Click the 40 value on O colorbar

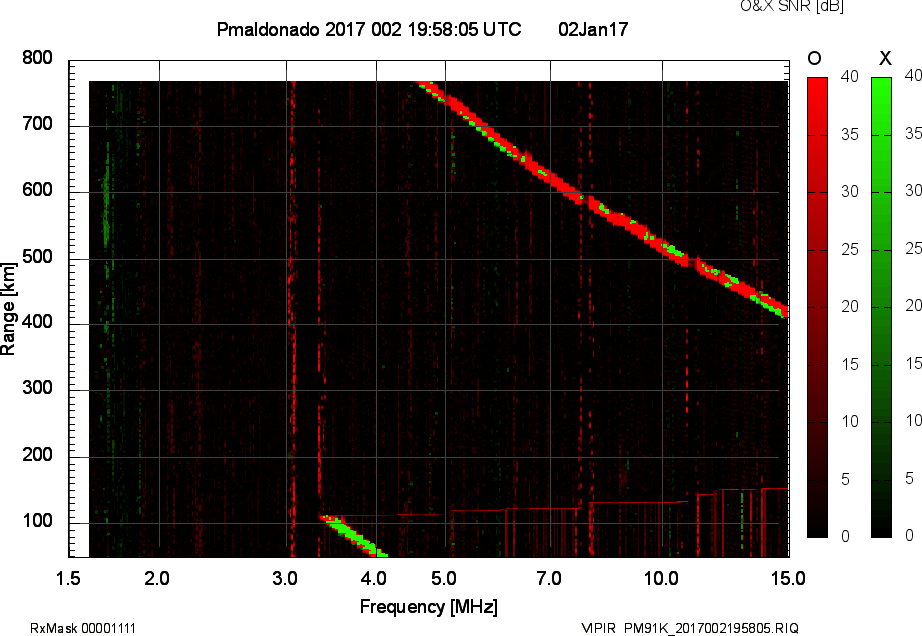point(850,76)
